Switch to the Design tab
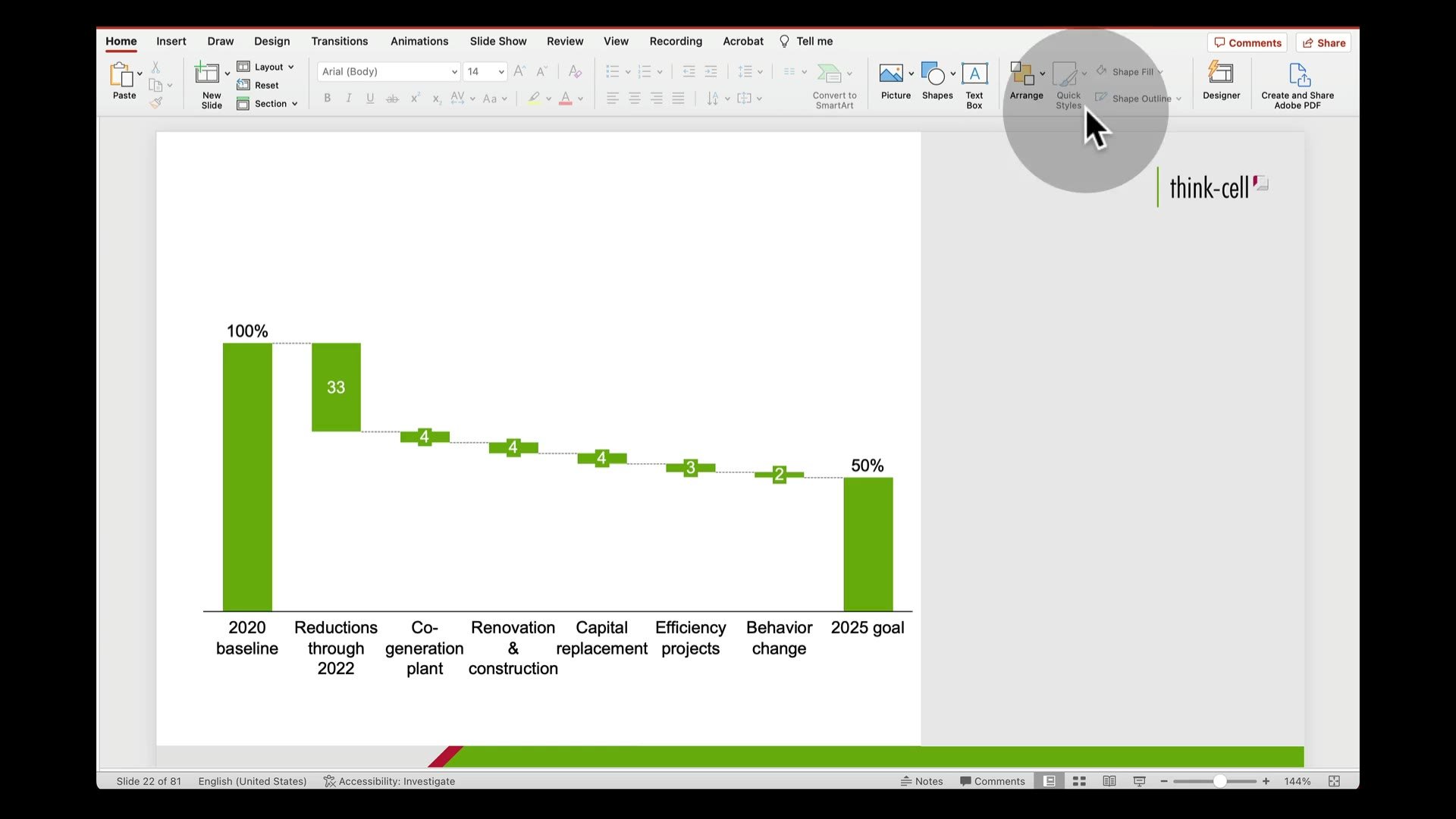Screen dimensions: 1456x819 pos(272,41)
